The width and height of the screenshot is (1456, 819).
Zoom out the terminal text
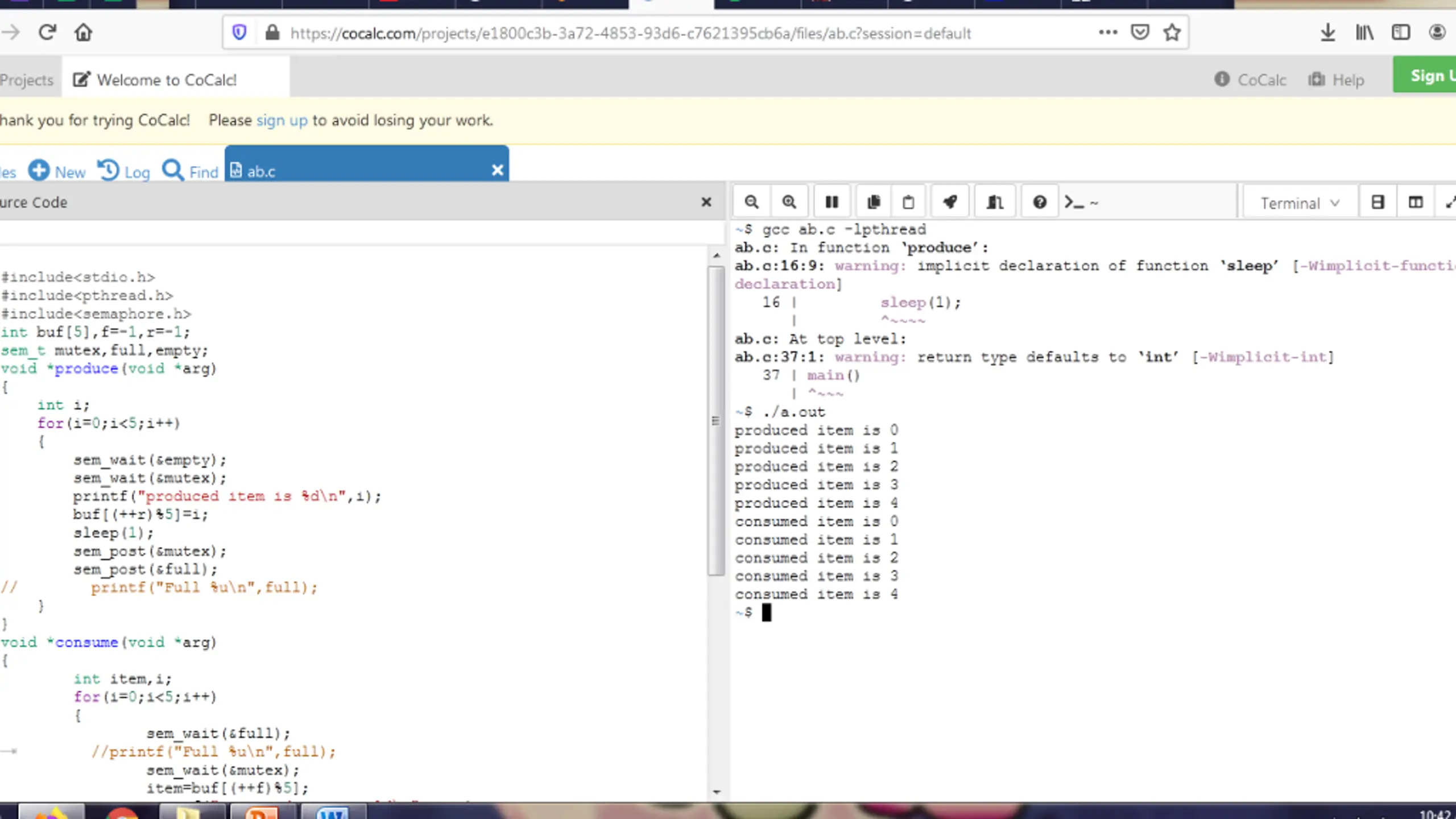click(x=751, y=202)
